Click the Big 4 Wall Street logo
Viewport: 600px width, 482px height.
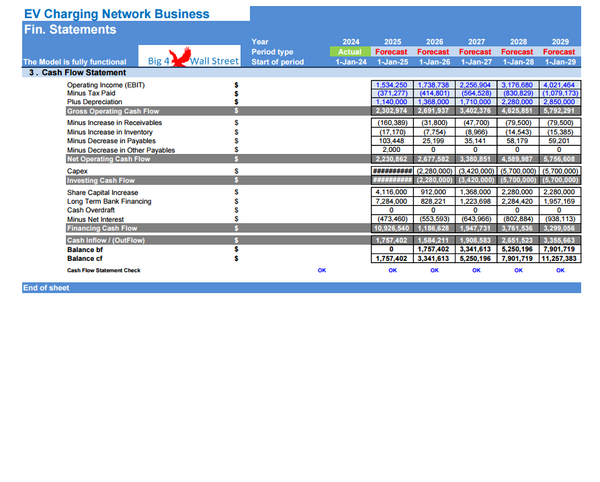(x=192, y=61)
